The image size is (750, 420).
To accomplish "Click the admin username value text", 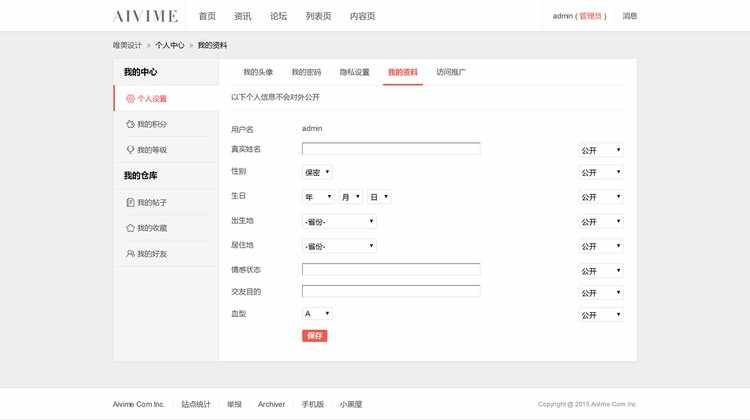I will pyautogui.click(x=312, y=128).
